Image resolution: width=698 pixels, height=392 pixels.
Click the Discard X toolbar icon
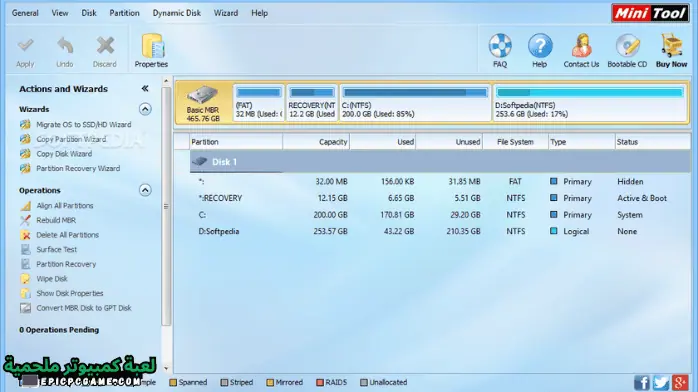(105, 46)
